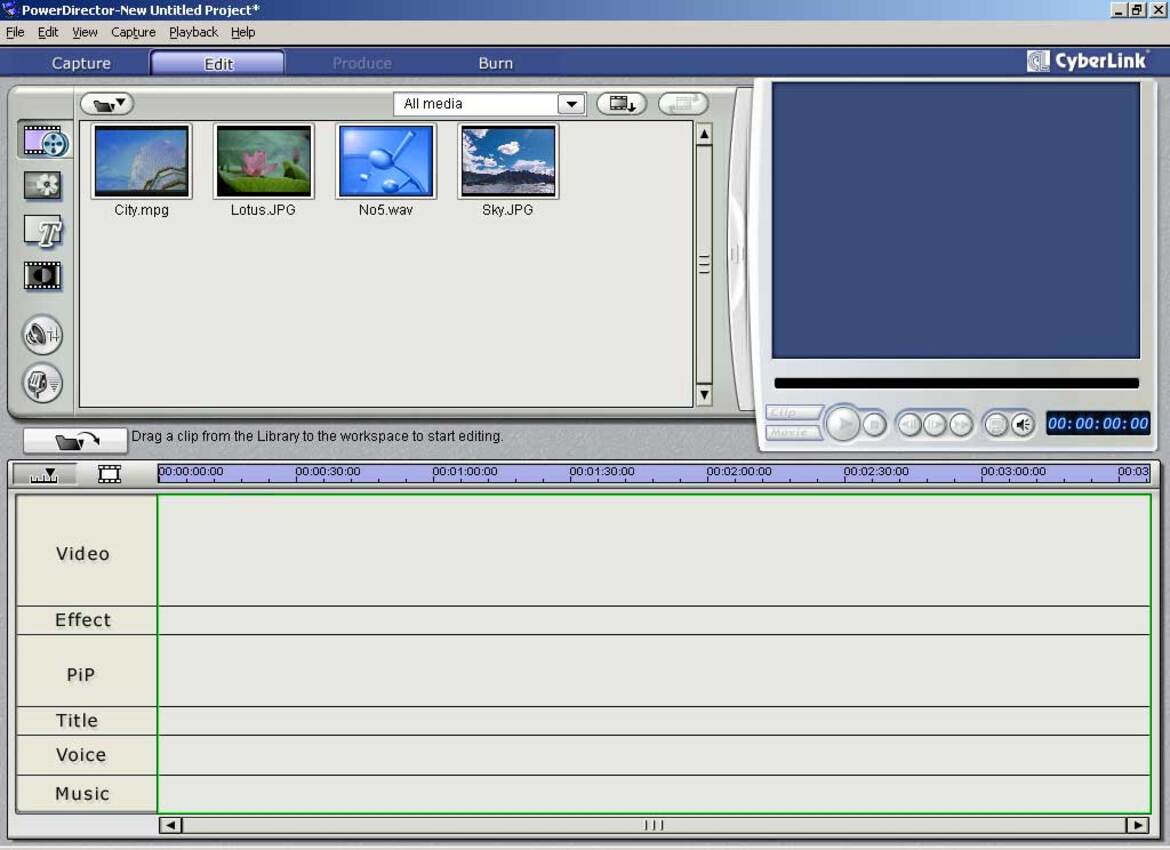Take a snapshot of the preview

coord(995,425)
